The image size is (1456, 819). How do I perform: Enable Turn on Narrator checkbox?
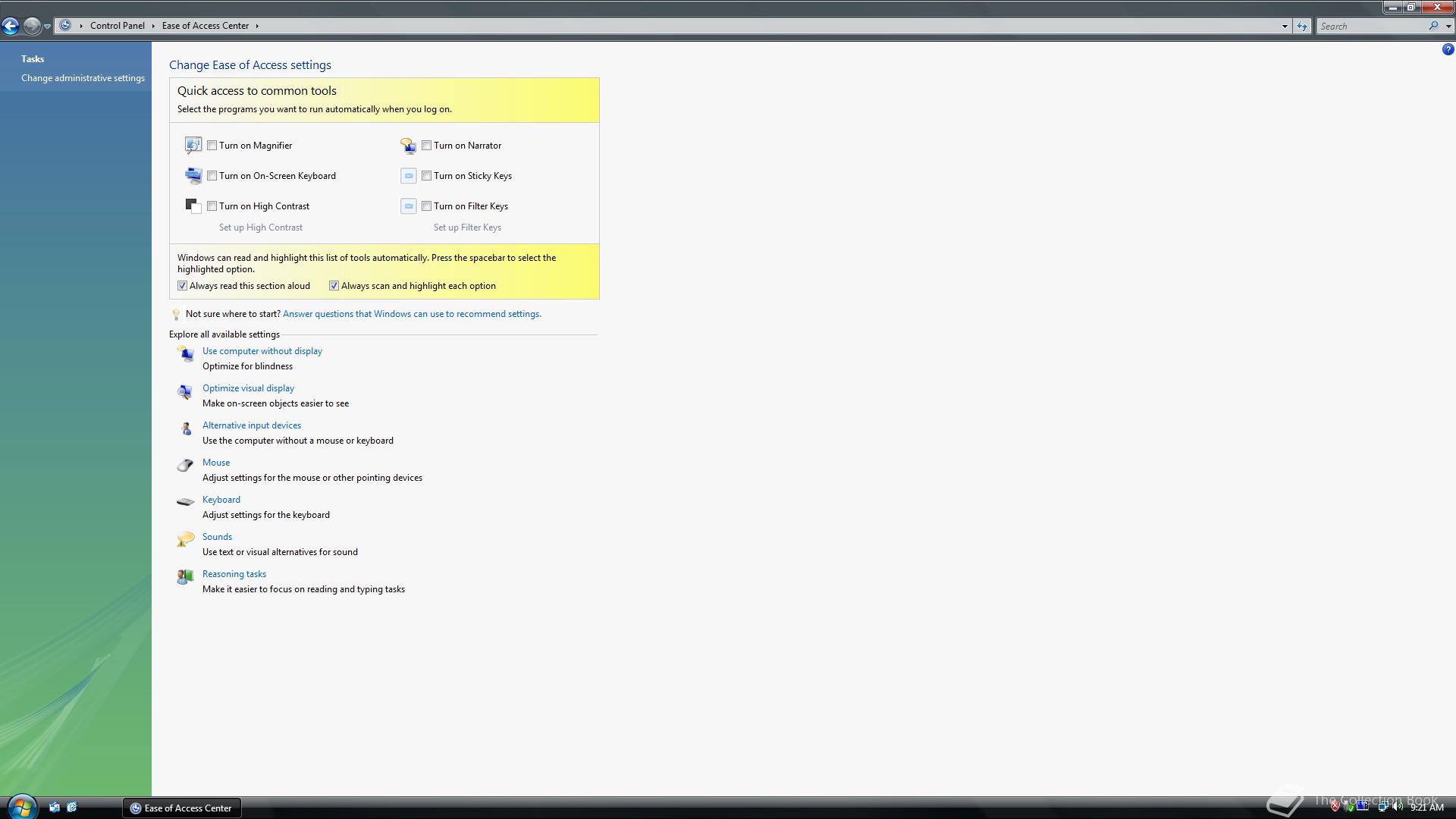pos(427,146)
